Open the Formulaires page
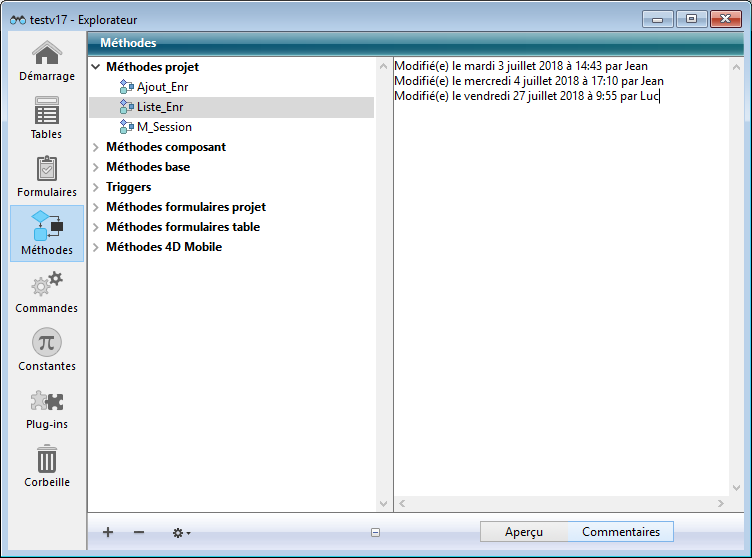 [x=46, y=176]
